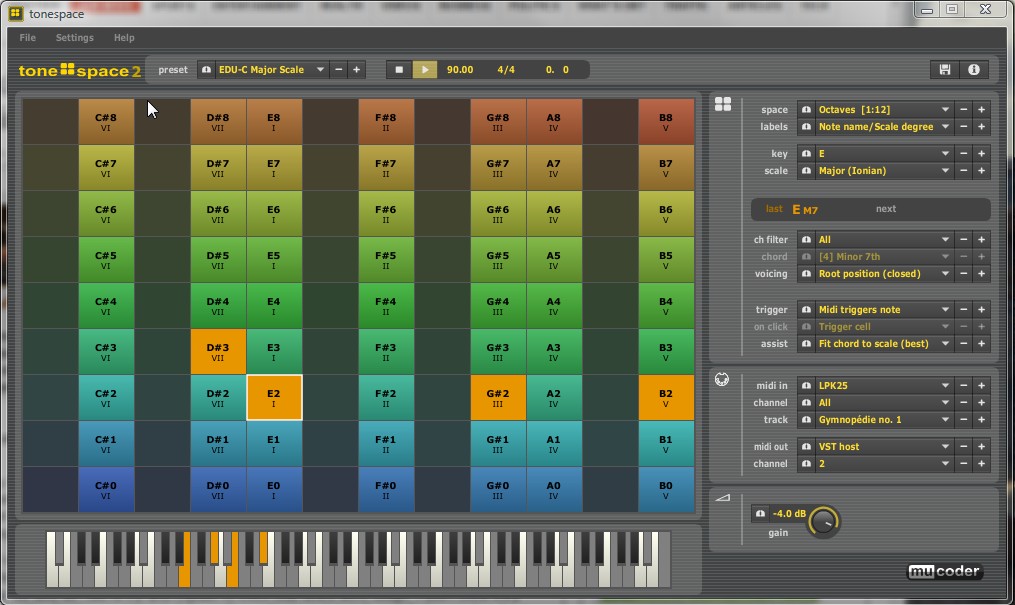Click the MIDI learn icon for midi in

806,385
